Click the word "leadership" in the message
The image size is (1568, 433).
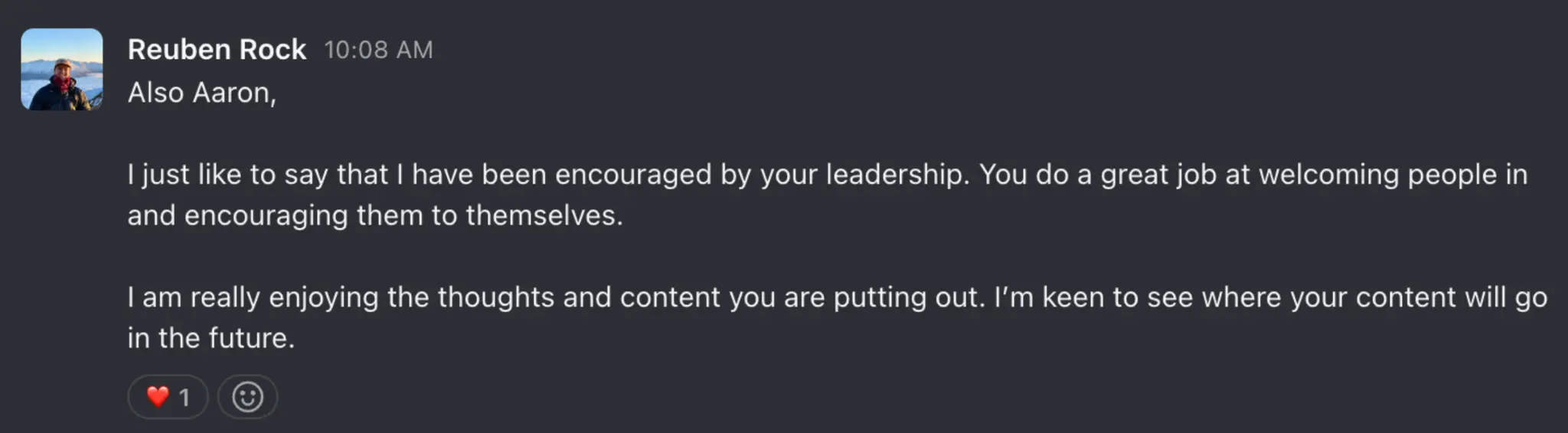[895, 175]
